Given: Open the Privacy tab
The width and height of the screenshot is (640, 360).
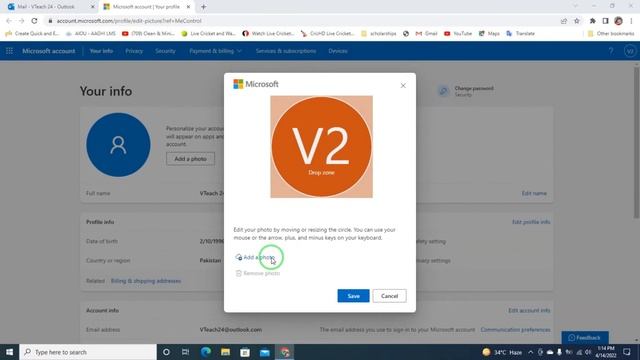Looking at the screenshot, I should [x=134, y=51].
